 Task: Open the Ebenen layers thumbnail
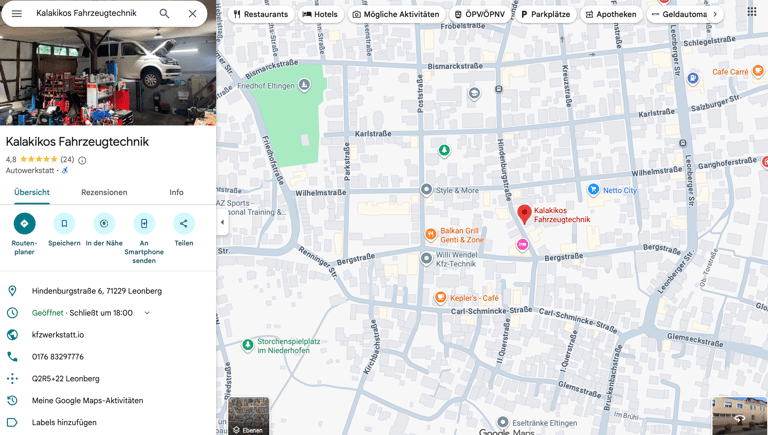coord(249,416)
